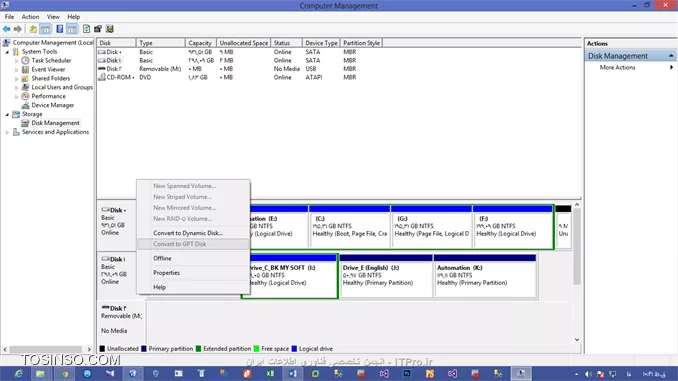Open Internet Explorer from the taskbar

point(19,374)
